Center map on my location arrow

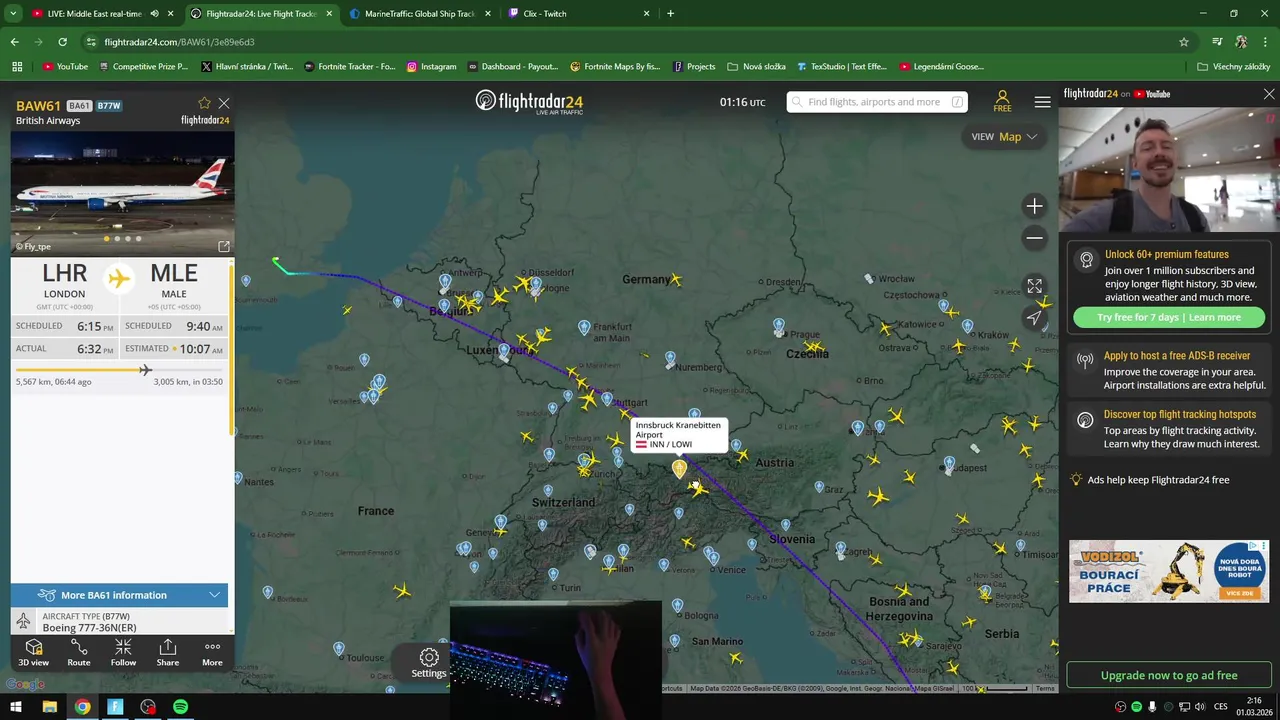click(1034, 318)
